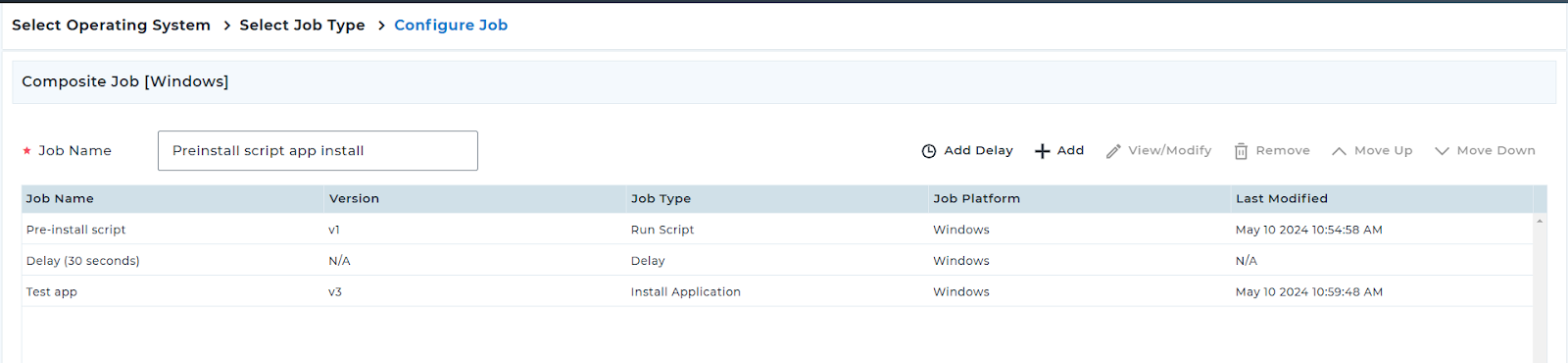This screenshot has height=363, width=1568.
Task: Select the Pre-install script row
Action: 777,230
